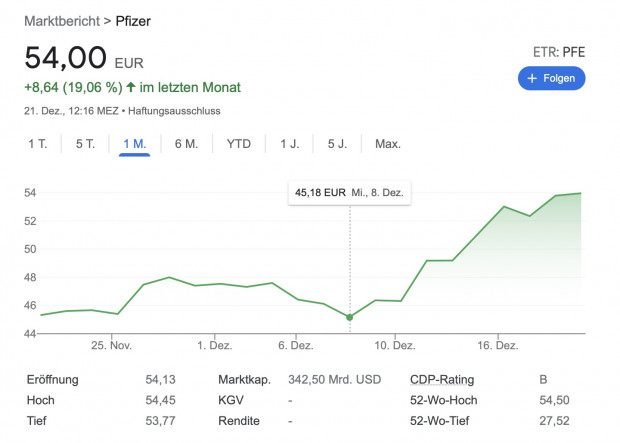Screen dimensions: 620x443
Task: Click the Hoch value 54,45
Action: pos(160,400)
